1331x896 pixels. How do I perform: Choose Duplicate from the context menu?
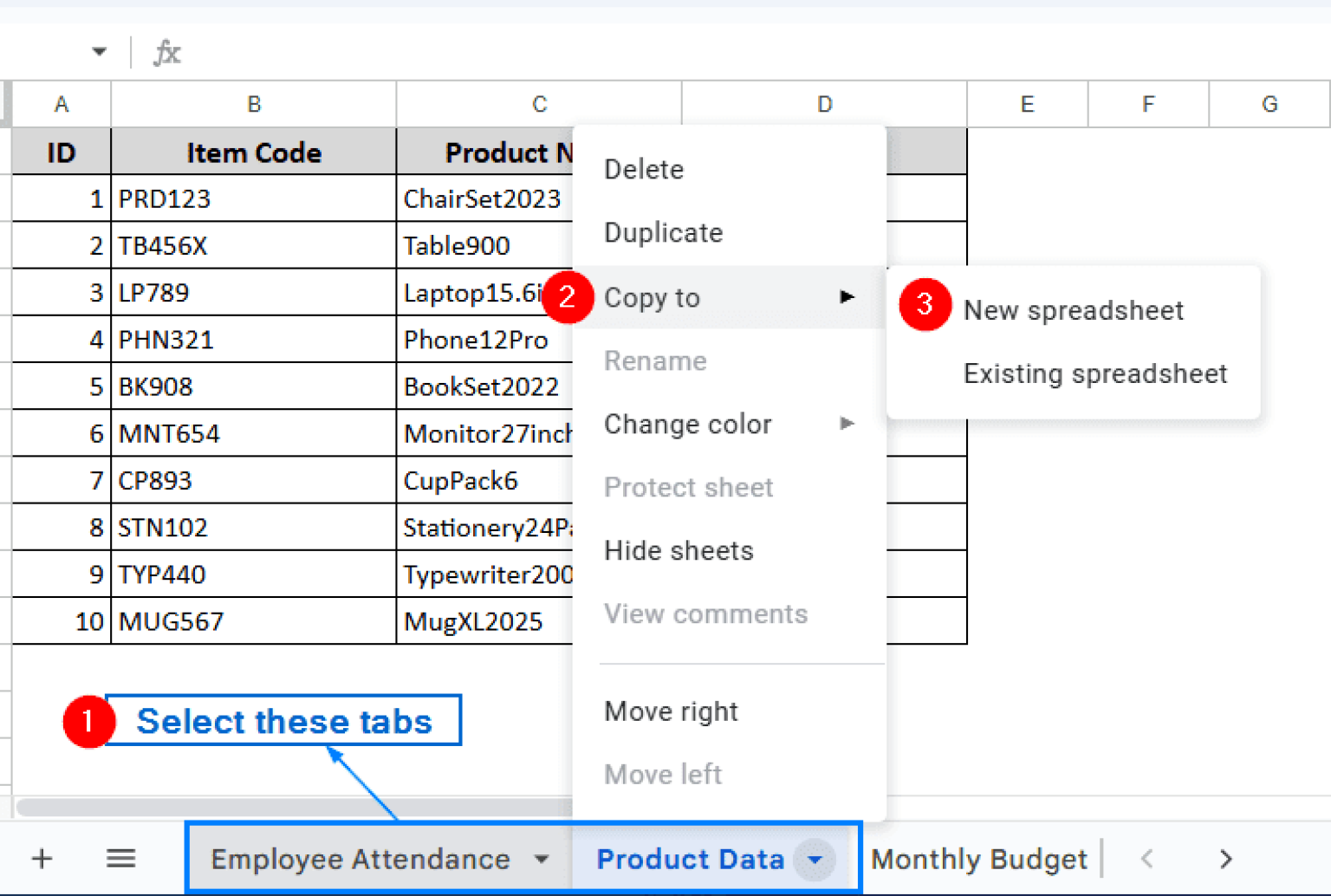(663, 232)
